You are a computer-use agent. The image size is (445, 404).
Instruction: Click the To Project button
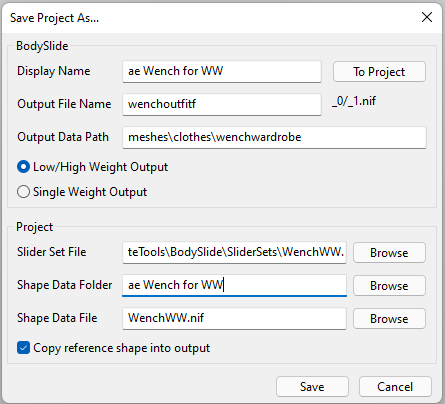379,72
